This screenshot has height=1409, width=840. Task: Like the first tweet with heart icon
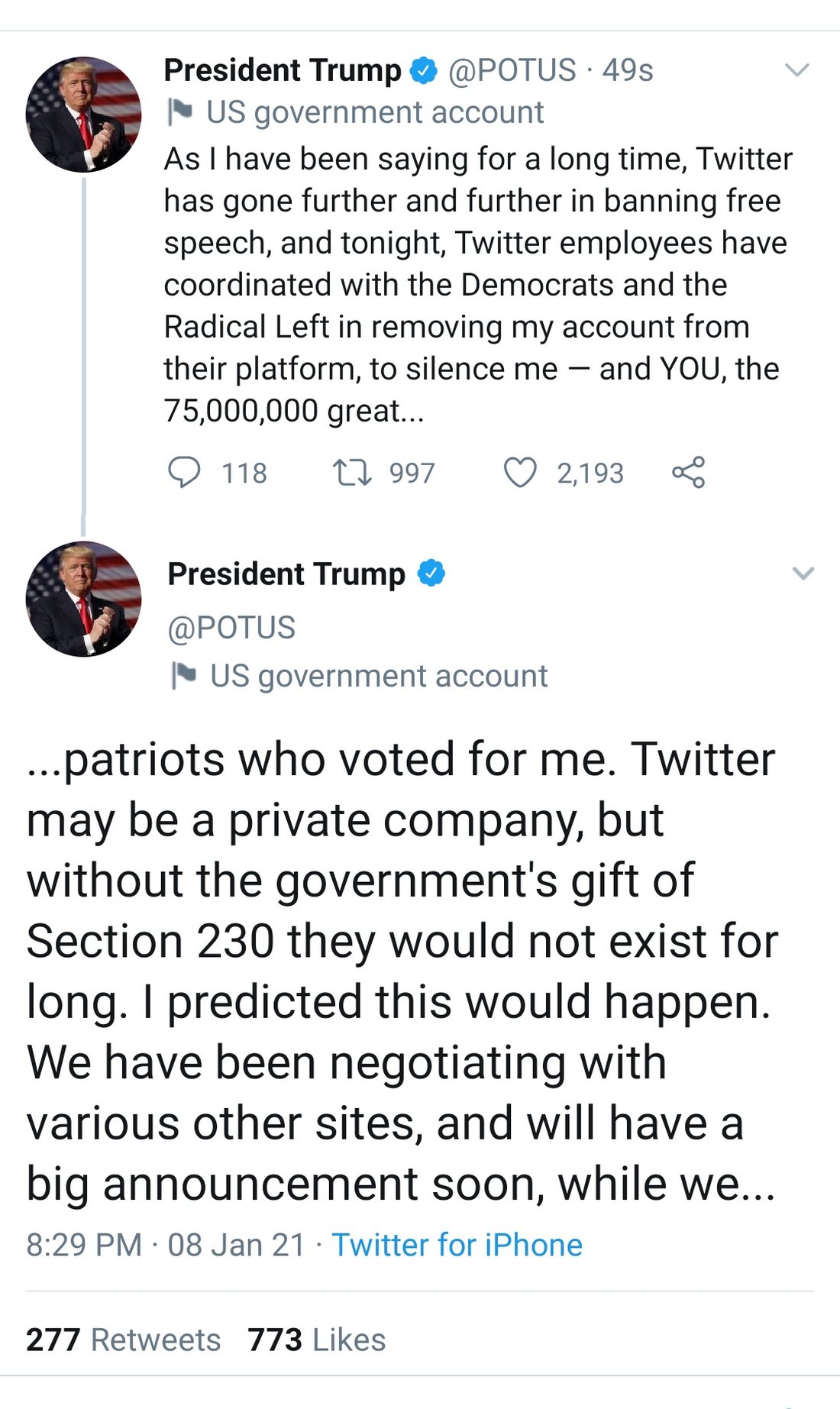[x=520, y=473]
